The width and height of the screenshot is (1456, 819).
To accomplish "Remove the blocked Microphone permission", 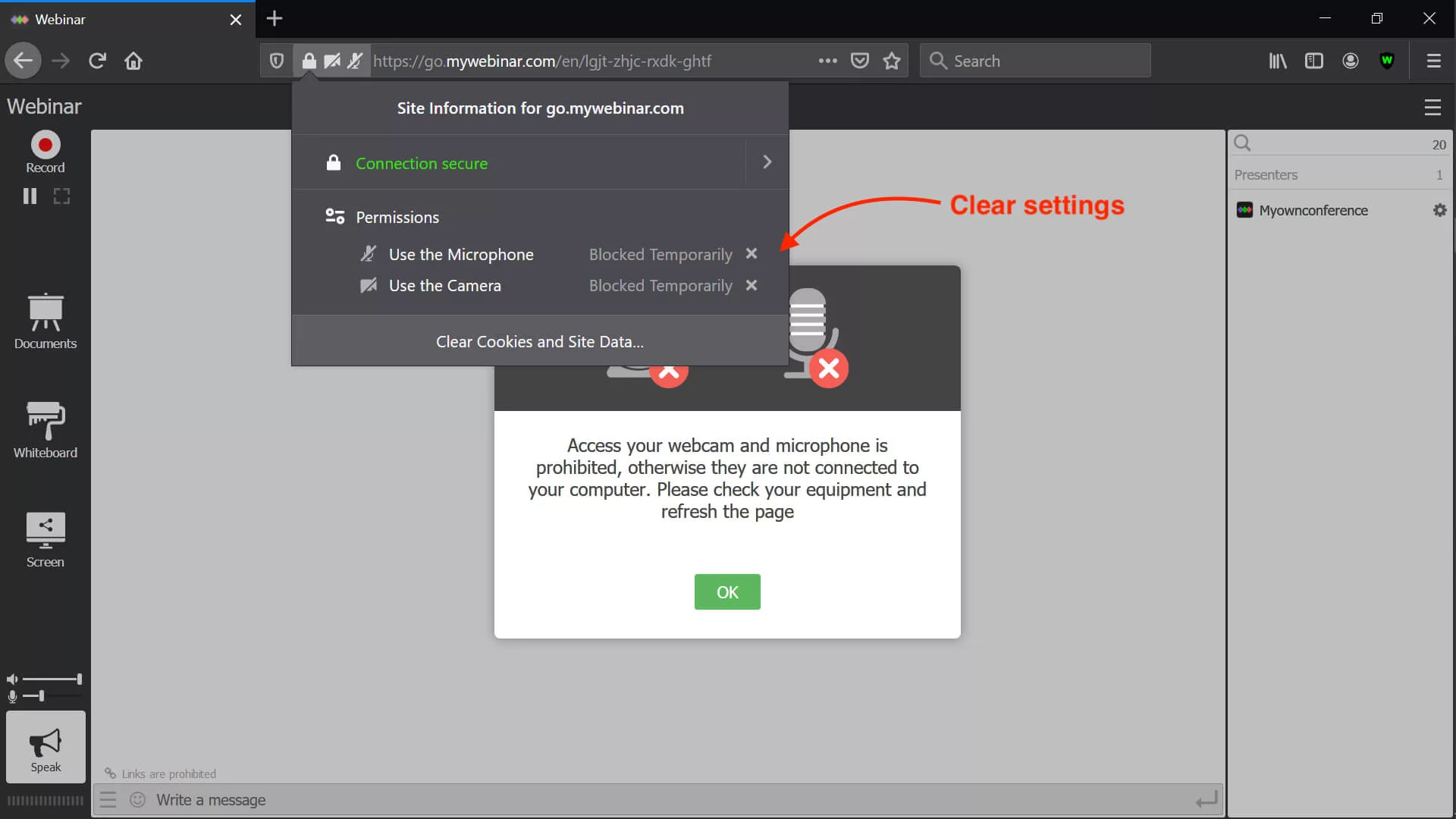I will click(751, 254).
